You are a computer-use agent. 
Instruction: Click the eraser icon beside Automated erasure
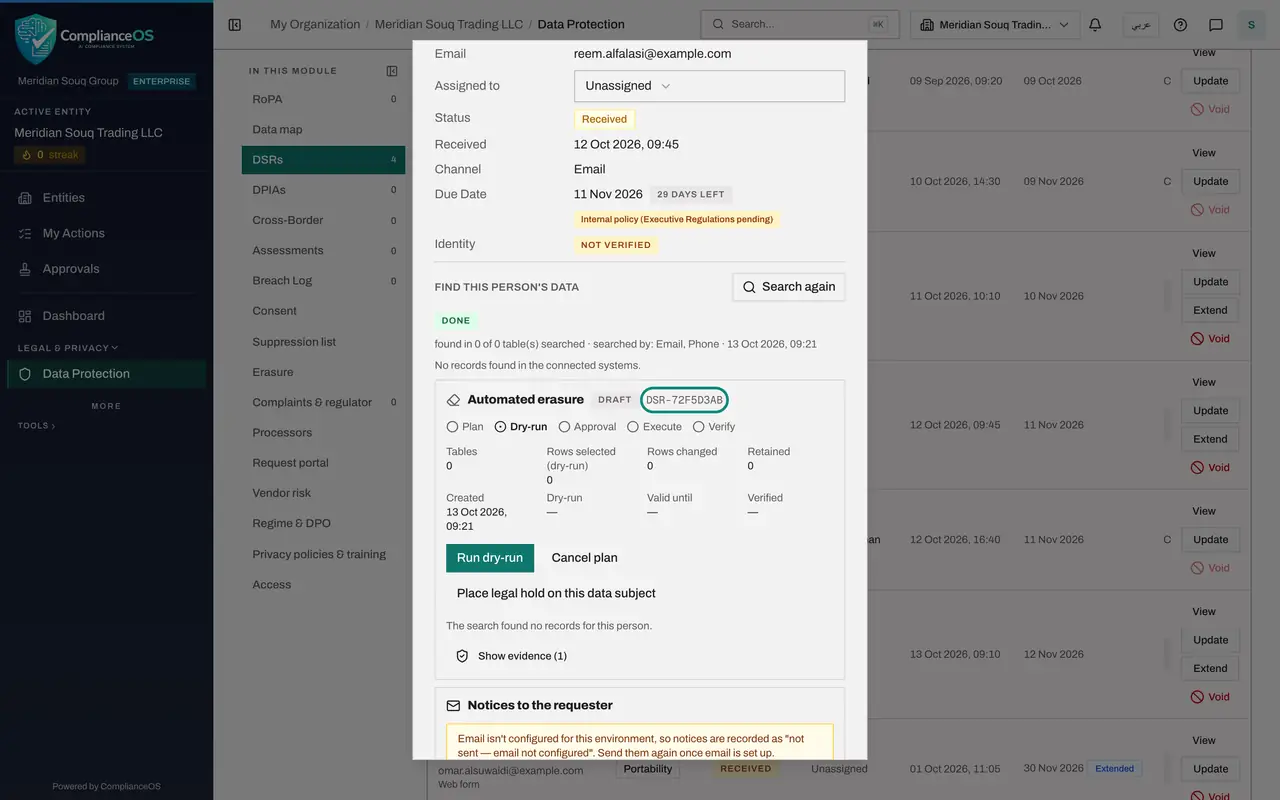[x=453, y=400]
